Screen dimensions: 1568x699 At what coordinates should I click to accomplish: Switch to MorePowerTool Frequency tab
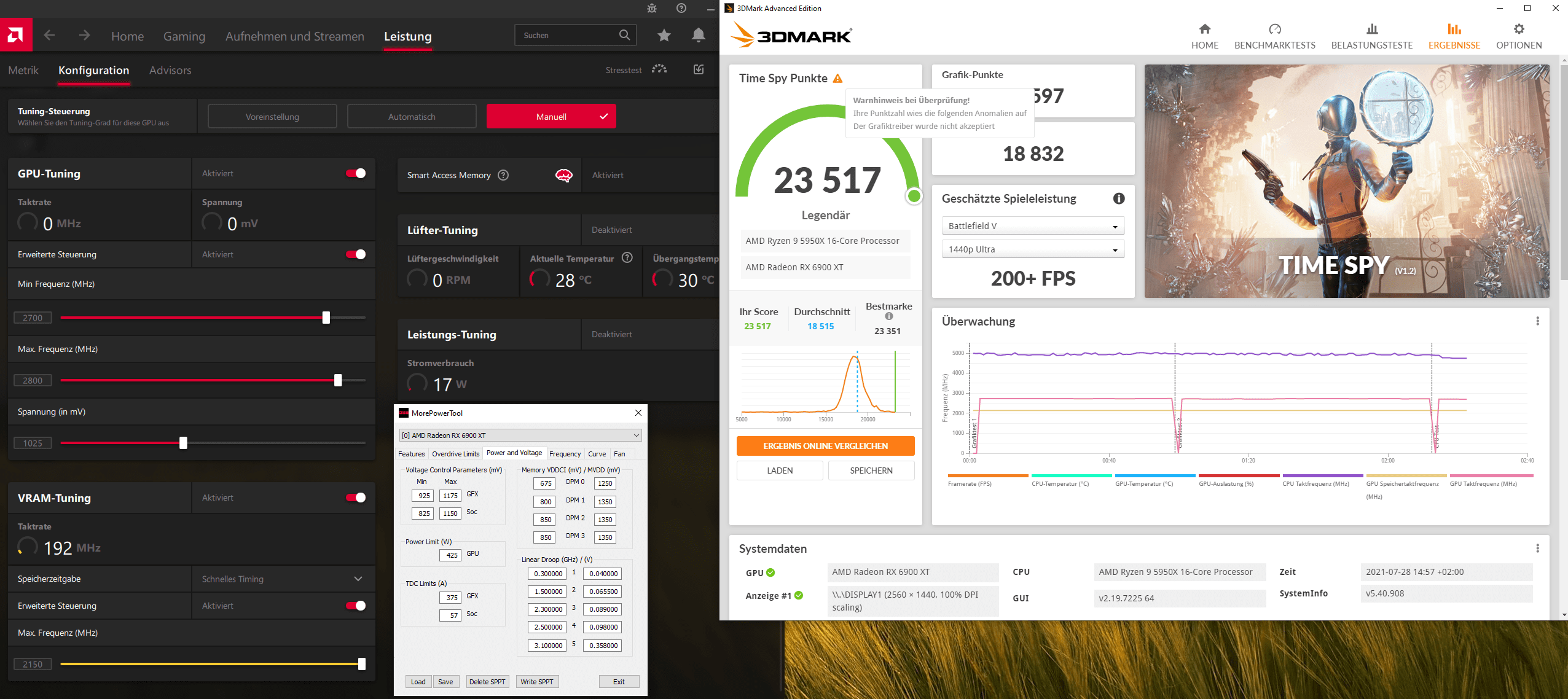pos(565,454)
